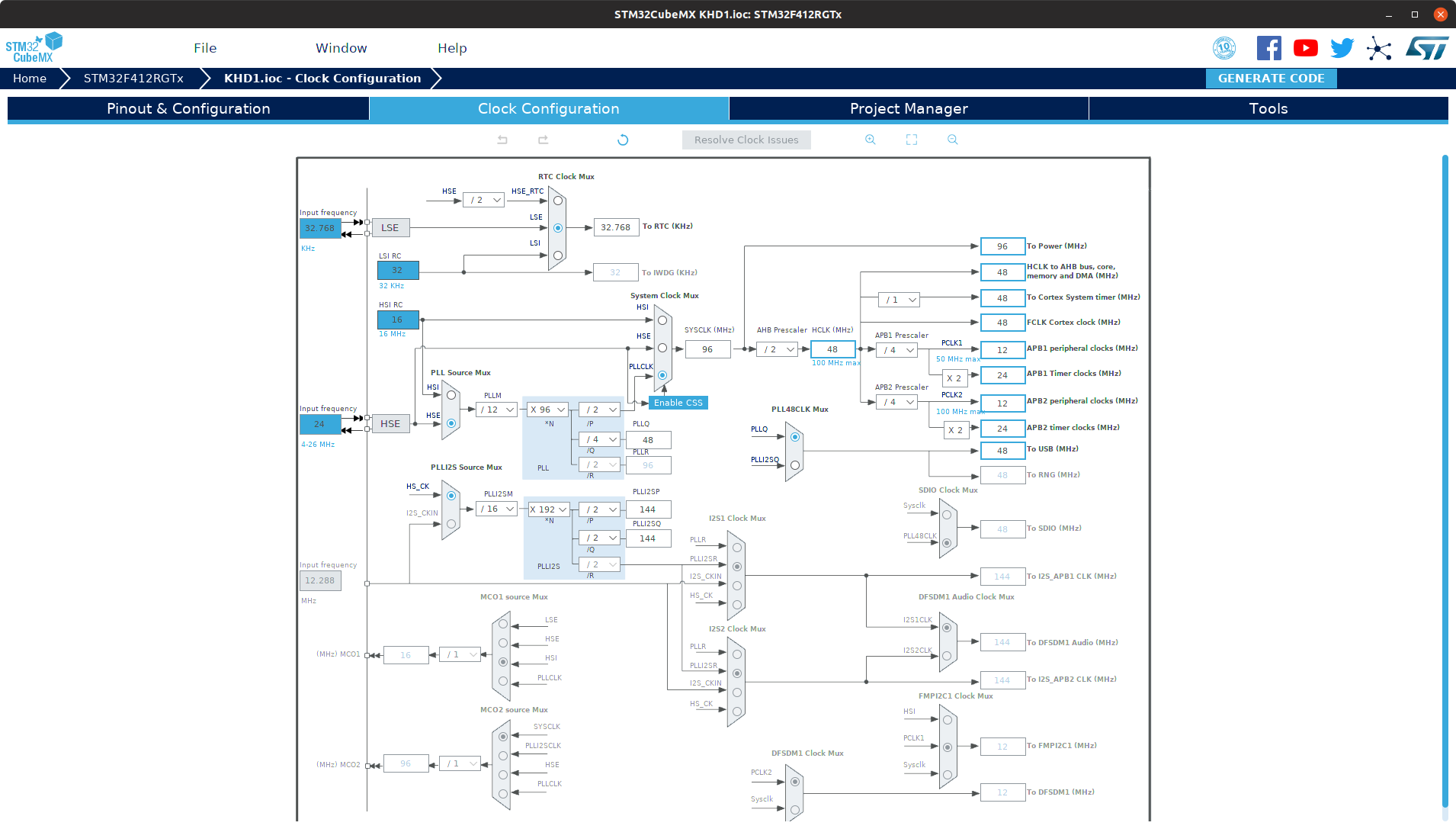Click the GENERATE CODE button

click(x=1271, y=79)
